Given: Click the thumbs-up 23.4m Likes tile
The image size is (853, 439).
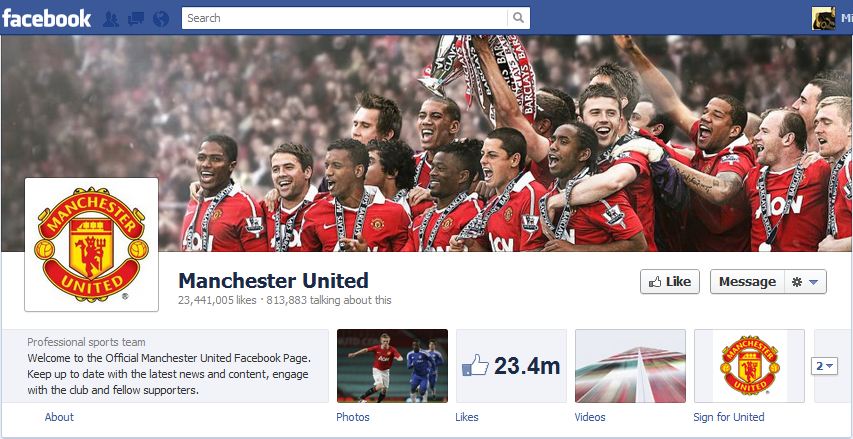Looking at the screenshot, I should point(511,366).
